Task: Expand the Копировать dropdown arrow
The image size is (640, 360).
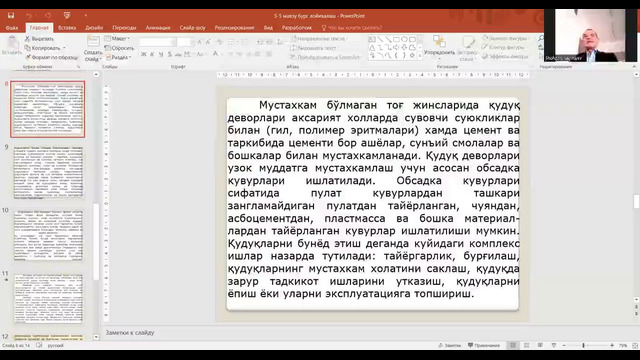Action: (x=64, y=48)
